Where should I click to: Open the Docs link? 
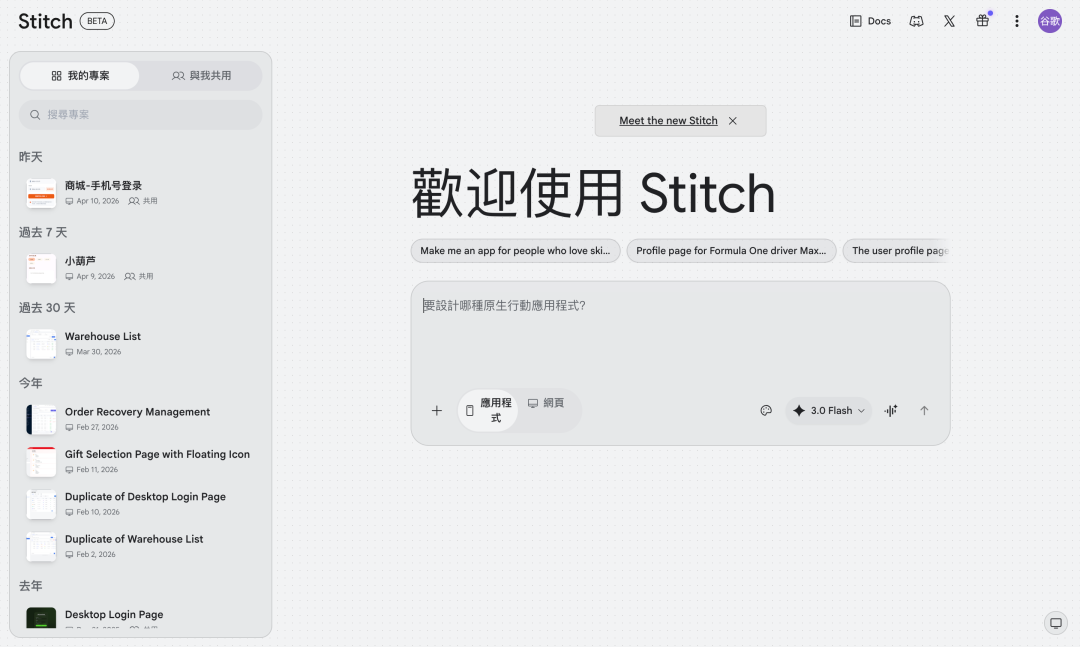point(870,21)
